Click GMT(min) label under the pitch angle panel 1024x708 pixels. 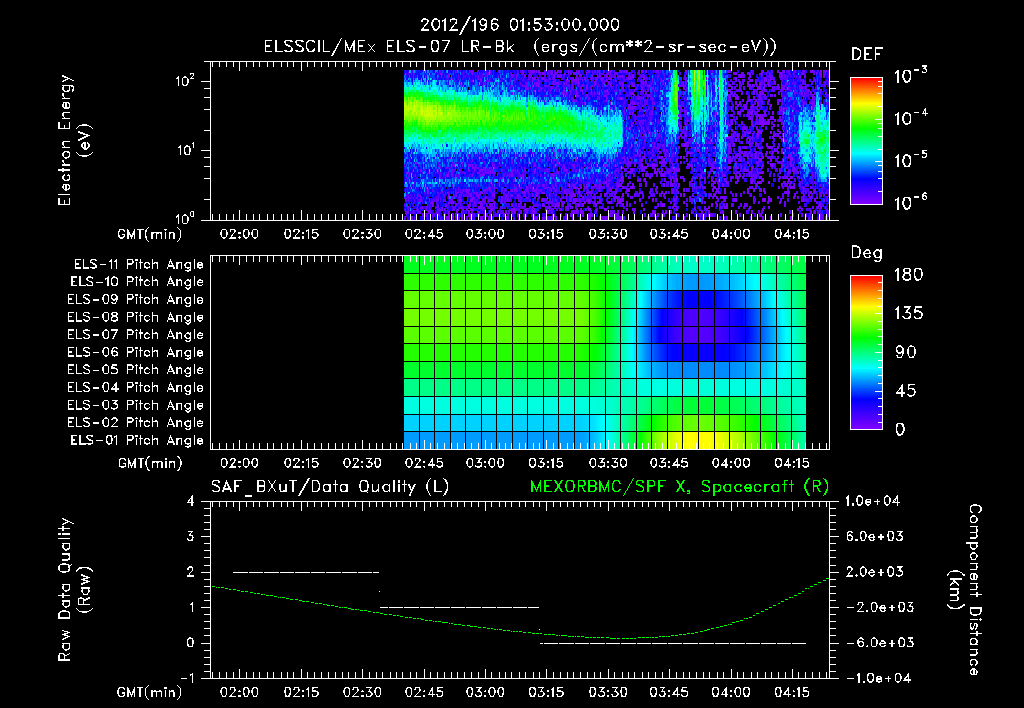(150, 463)
